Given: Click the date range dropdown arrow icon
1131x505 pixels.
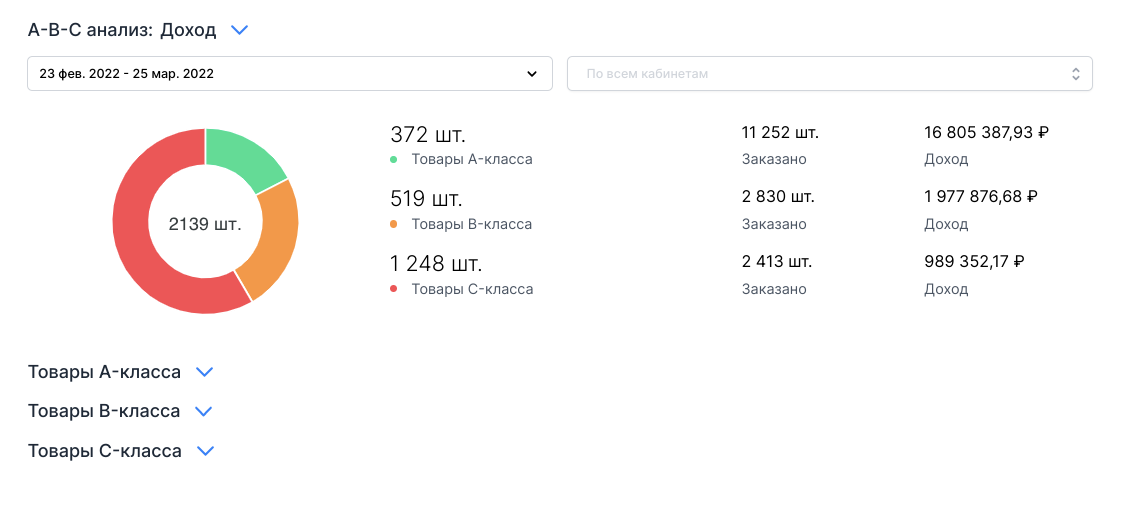Looking at the screenshot, I should pyautogui.click(x=532, y=74).
